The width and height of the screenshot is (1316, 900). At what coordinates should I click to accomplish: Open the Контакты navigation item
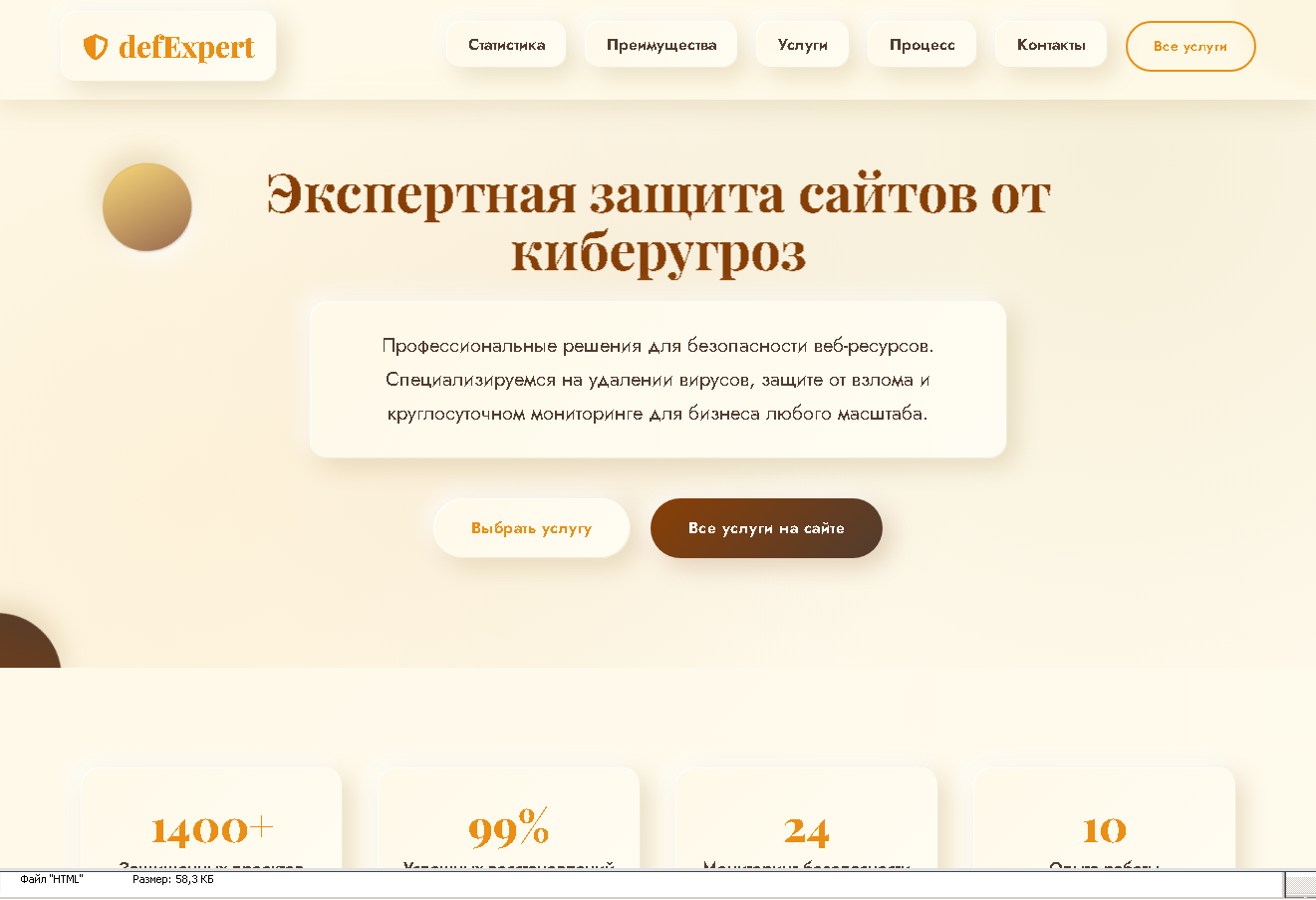1050,44
